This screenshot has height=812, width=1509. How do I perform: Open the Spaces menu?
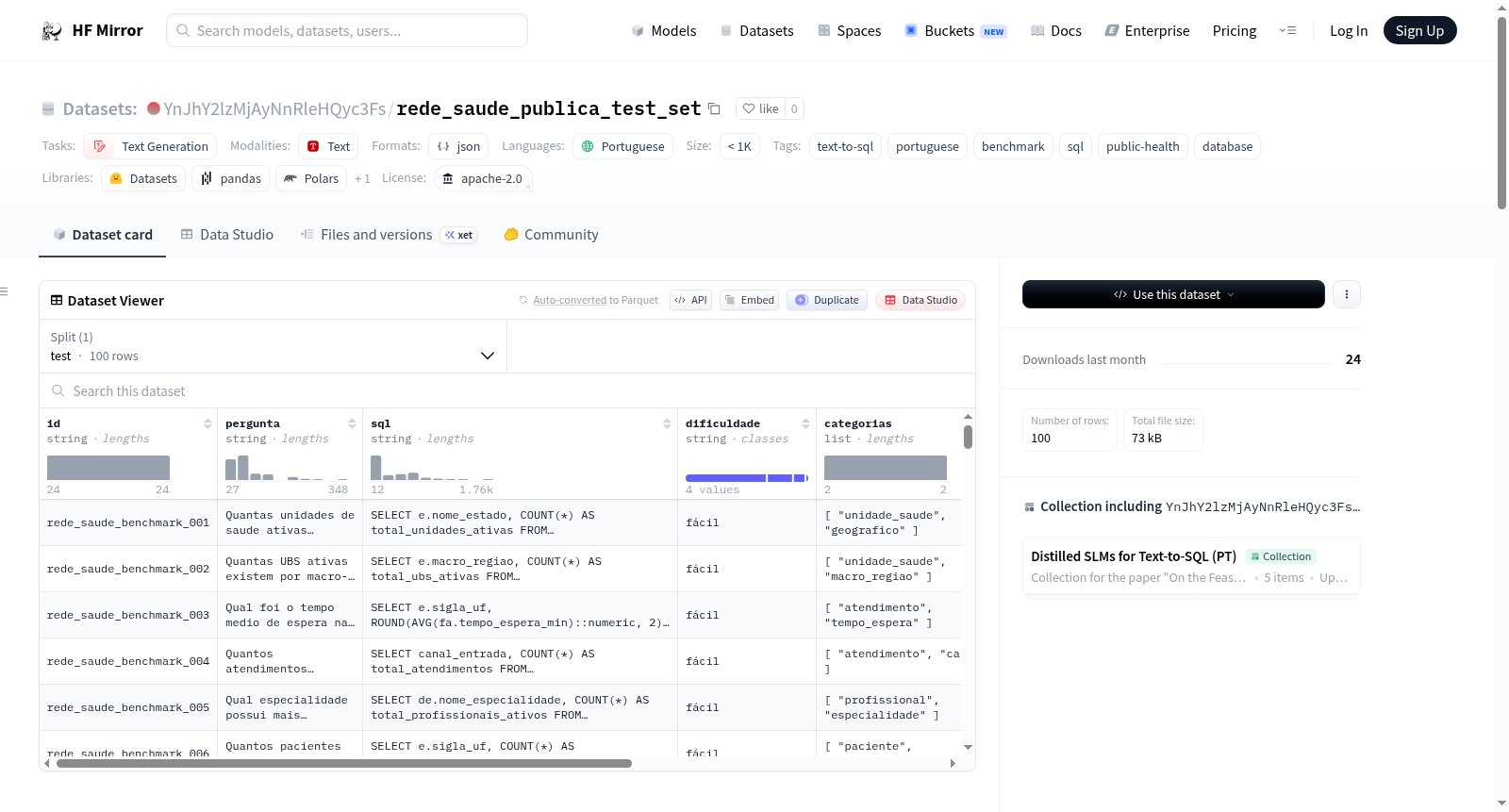tap(850, 31)
